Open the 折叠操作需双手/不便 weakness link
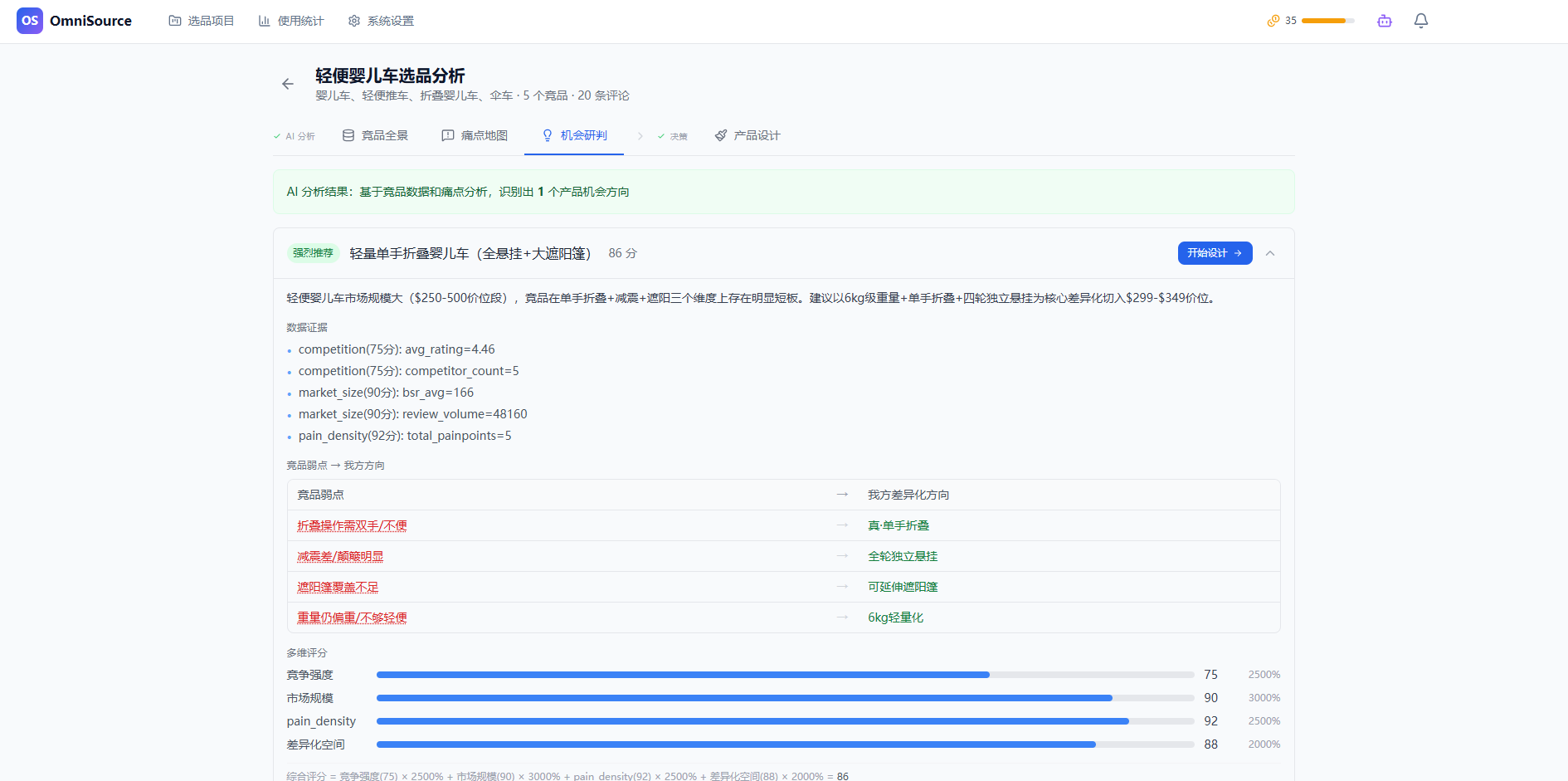This screenshot has width=1568, height=781. [x=350, y=525]
